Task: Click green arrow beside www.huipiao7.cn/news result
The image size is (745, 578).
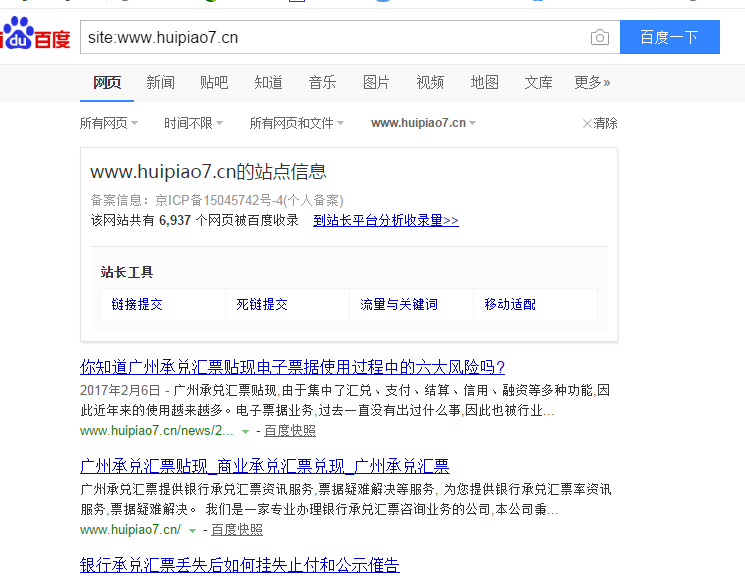Action: click(245, 431)
